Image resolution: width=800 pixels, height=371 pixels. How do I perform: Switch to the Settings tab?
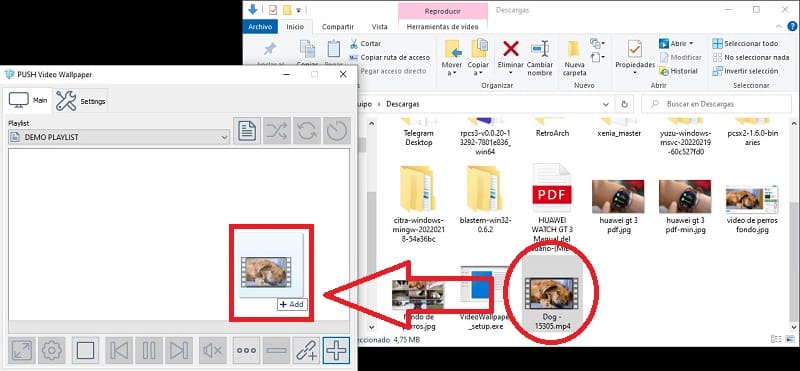tap(81, 101)
